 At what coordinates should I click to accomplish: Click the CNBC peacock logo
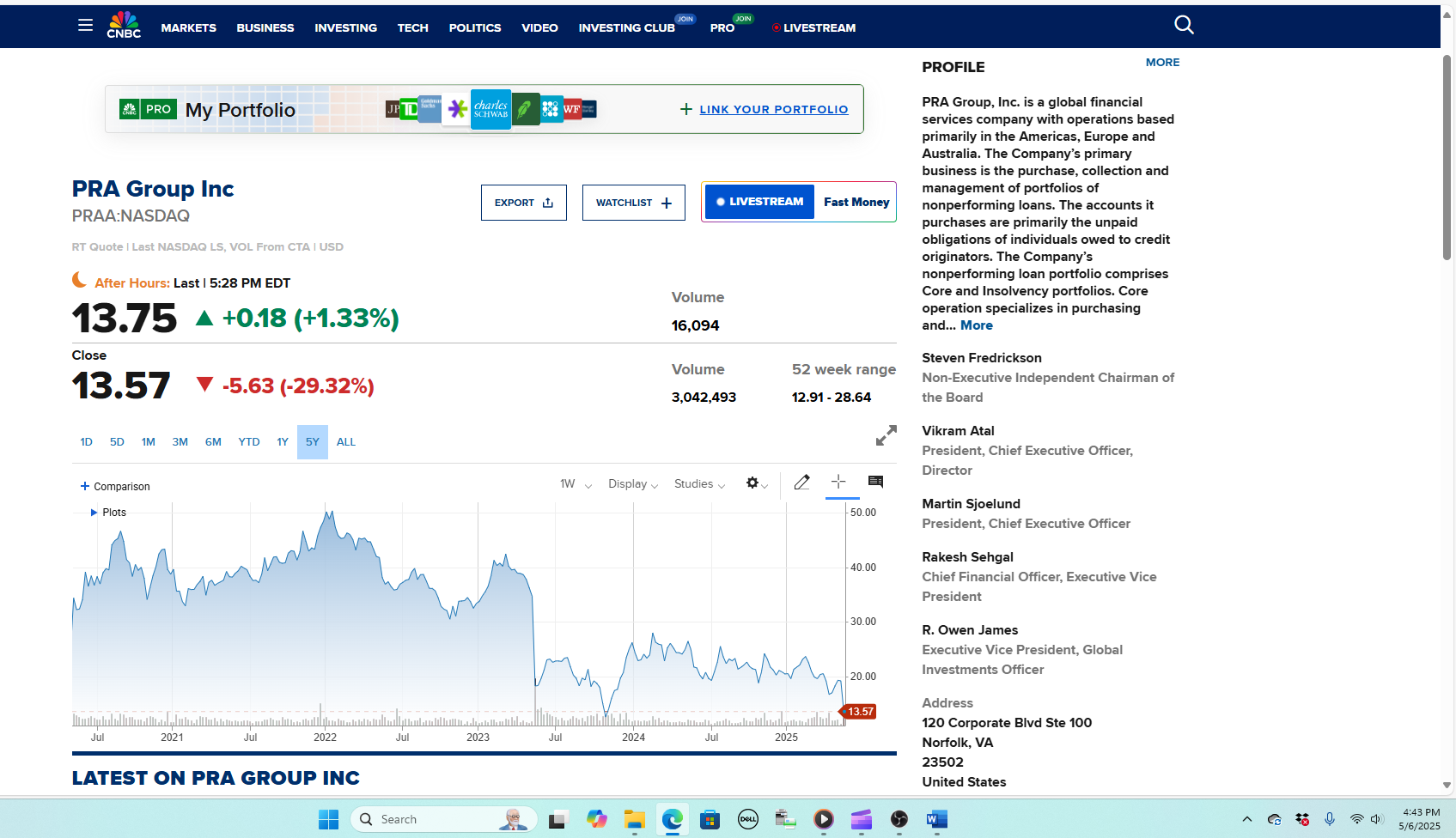[124, 25]
